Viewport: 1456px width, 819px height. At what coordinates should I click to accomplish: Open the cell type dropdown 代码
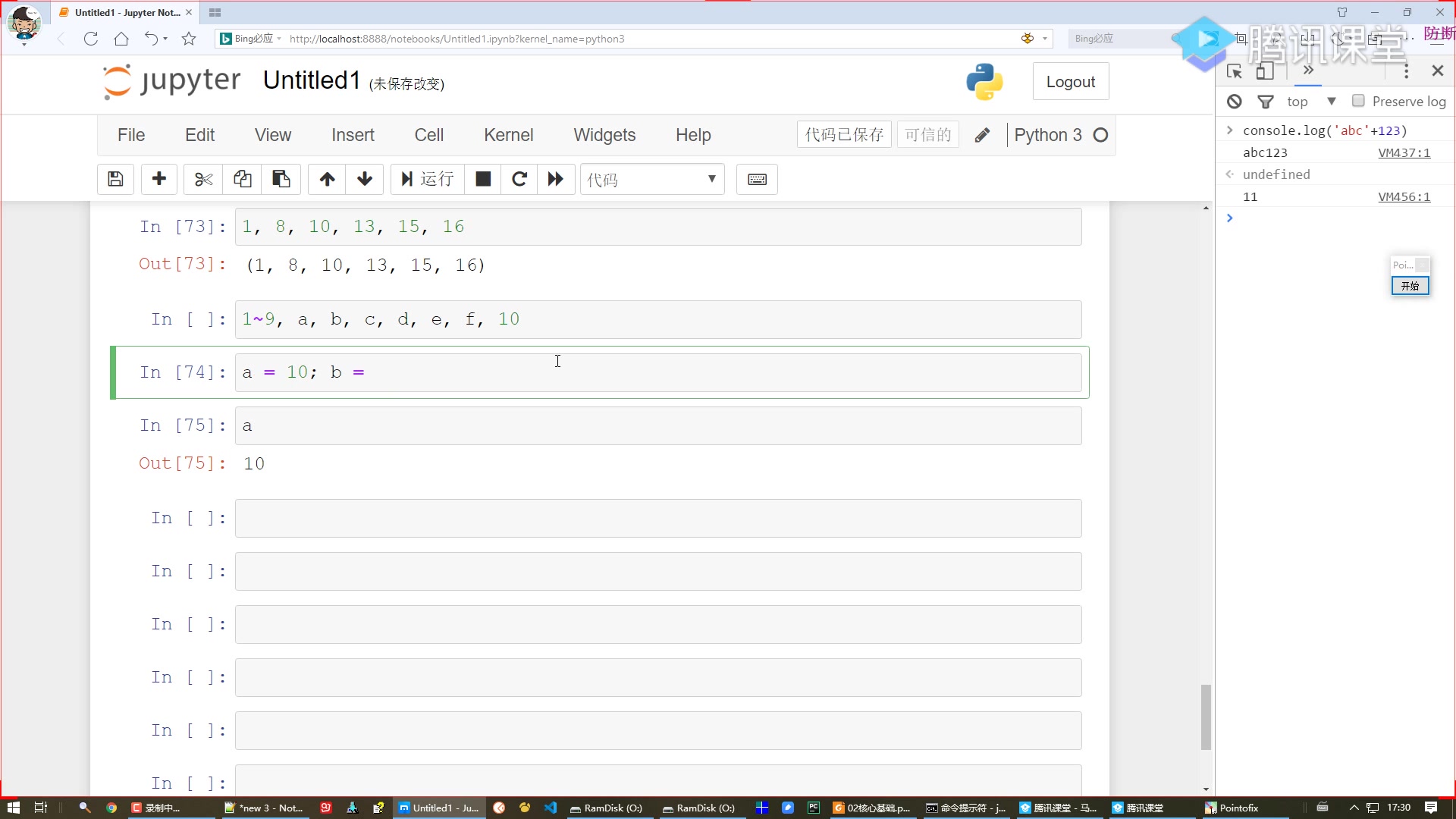652,179
